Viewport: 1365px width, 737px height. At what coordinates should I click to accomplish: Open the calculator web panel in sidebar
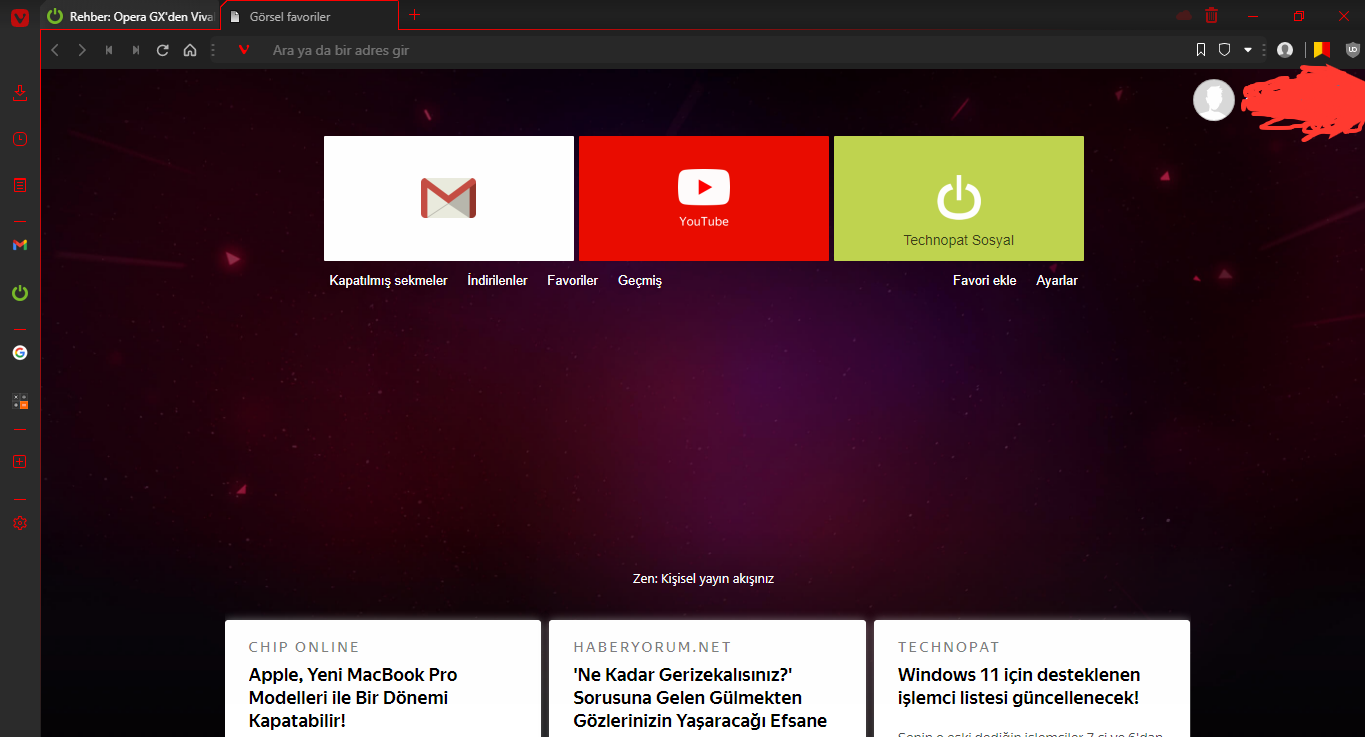pyautogui.click(x=20, y=401)
